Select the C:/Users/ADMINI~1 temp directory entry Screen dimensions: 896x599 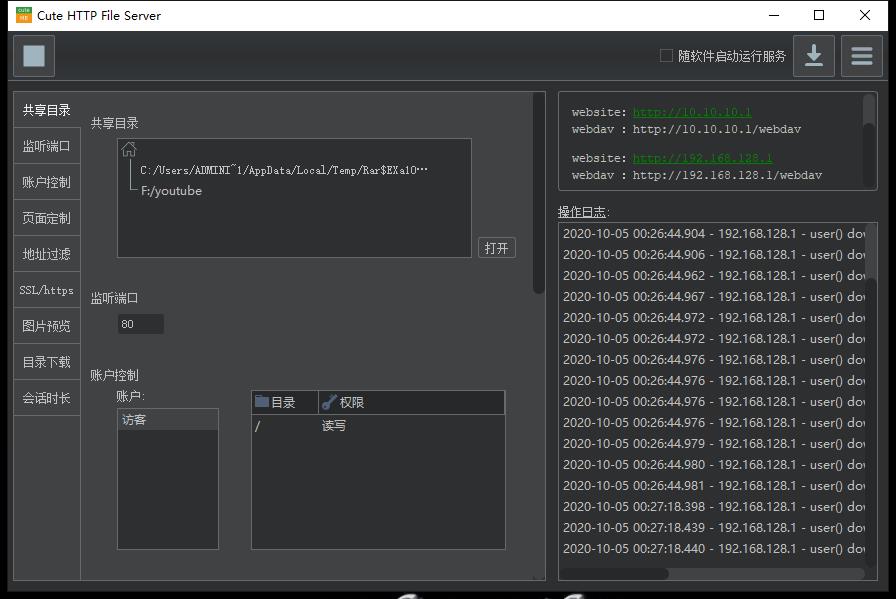coord(283,170)
